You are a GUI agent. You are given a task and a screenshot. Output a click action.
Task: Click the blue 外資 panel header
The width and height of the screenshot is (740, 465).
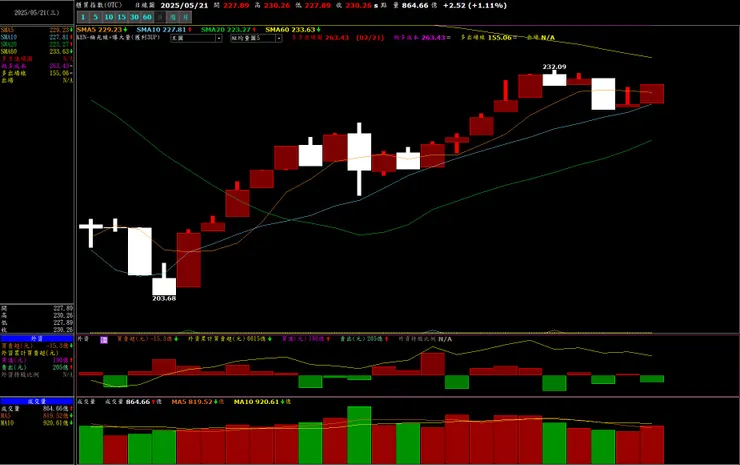[x=37, y=338]
